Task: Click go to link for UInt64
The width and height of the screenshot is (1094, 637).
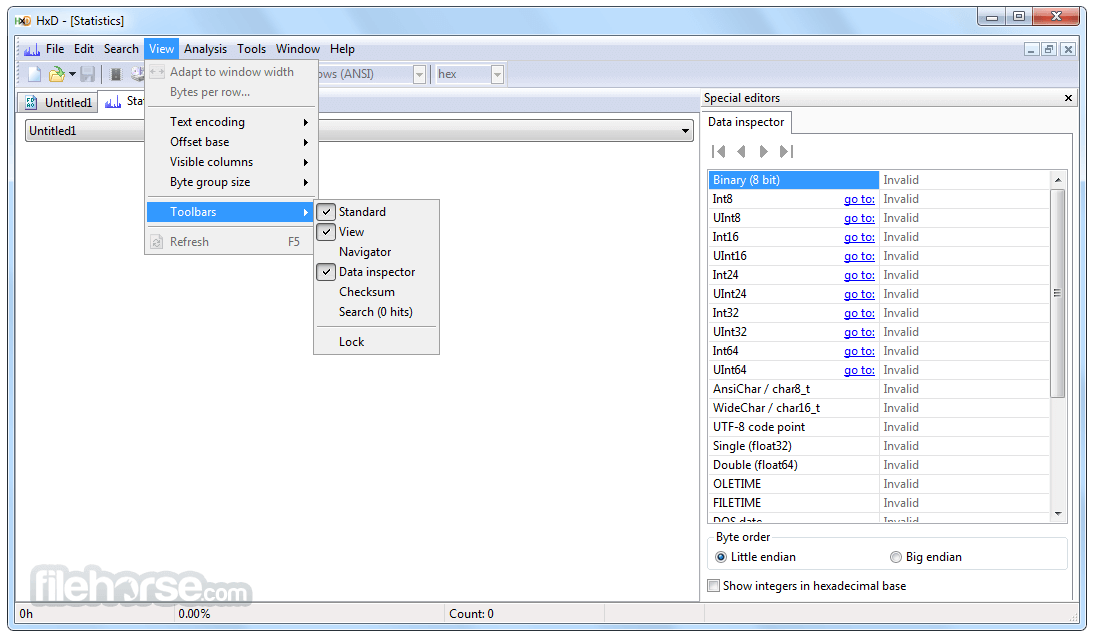Action: pos(859,370)
